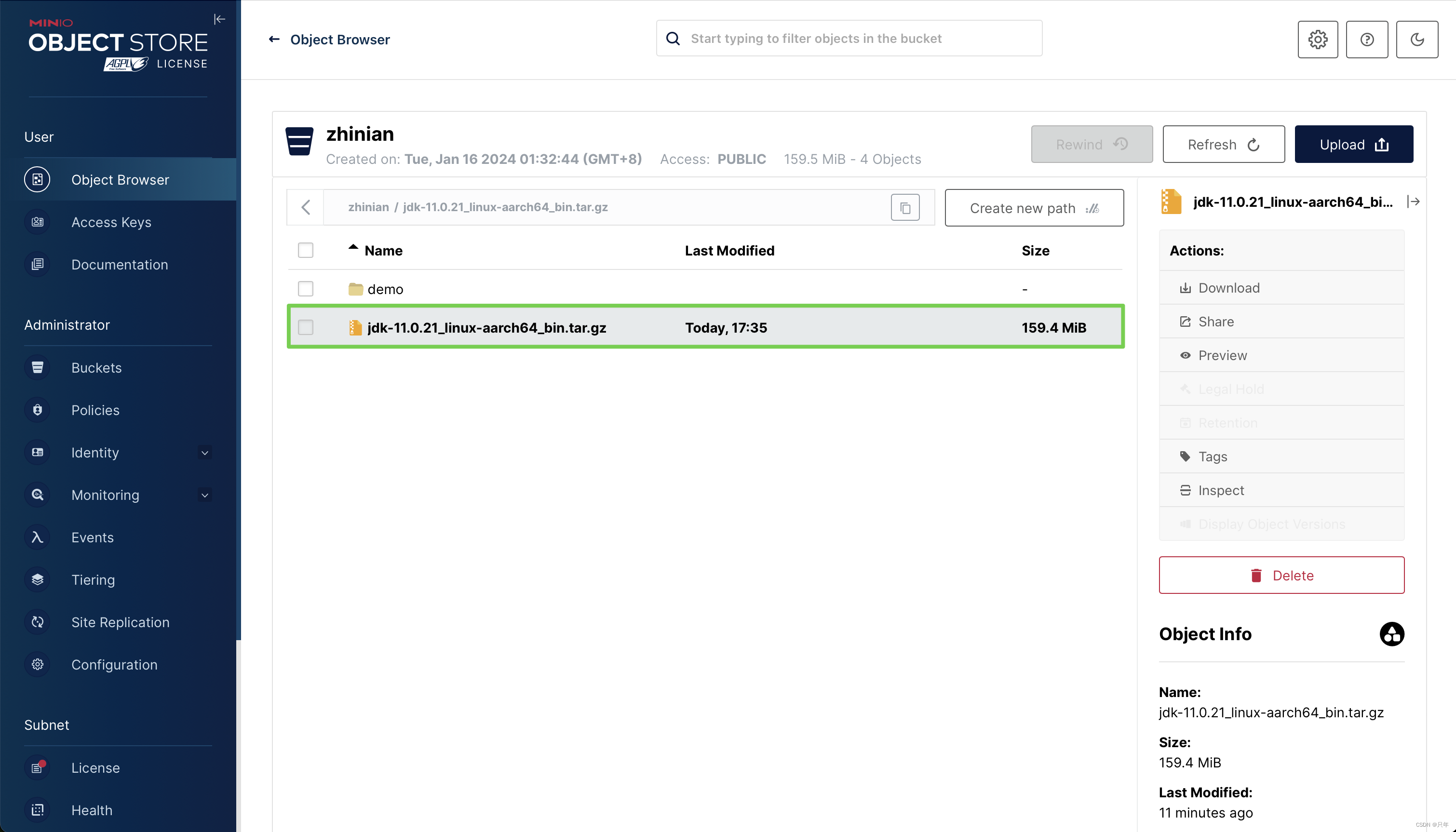The height and width of the screenshot is (832, 1456).
Task: Click the MinIO Object Store logo
Action: [x=118, y=44]
